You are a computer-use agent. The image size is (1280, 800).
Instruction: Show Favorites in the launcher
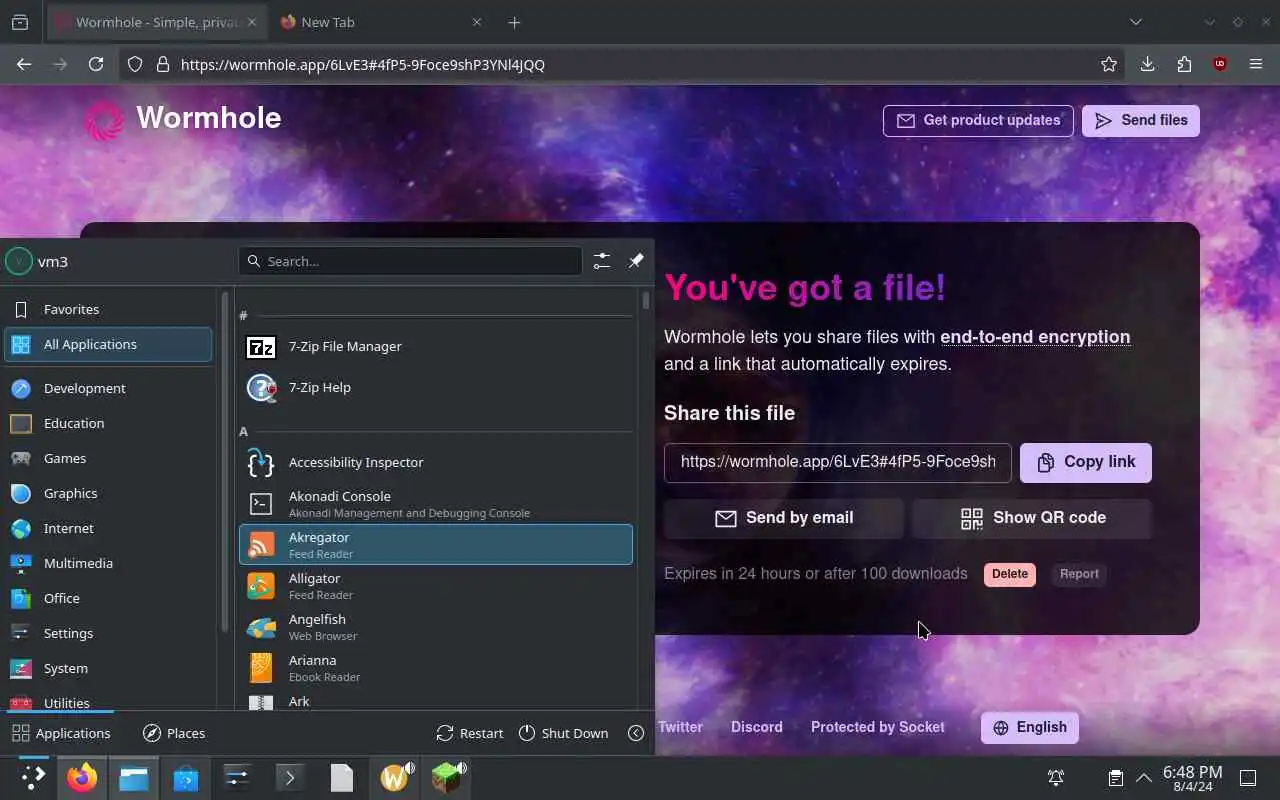click(x=108, y=309)
